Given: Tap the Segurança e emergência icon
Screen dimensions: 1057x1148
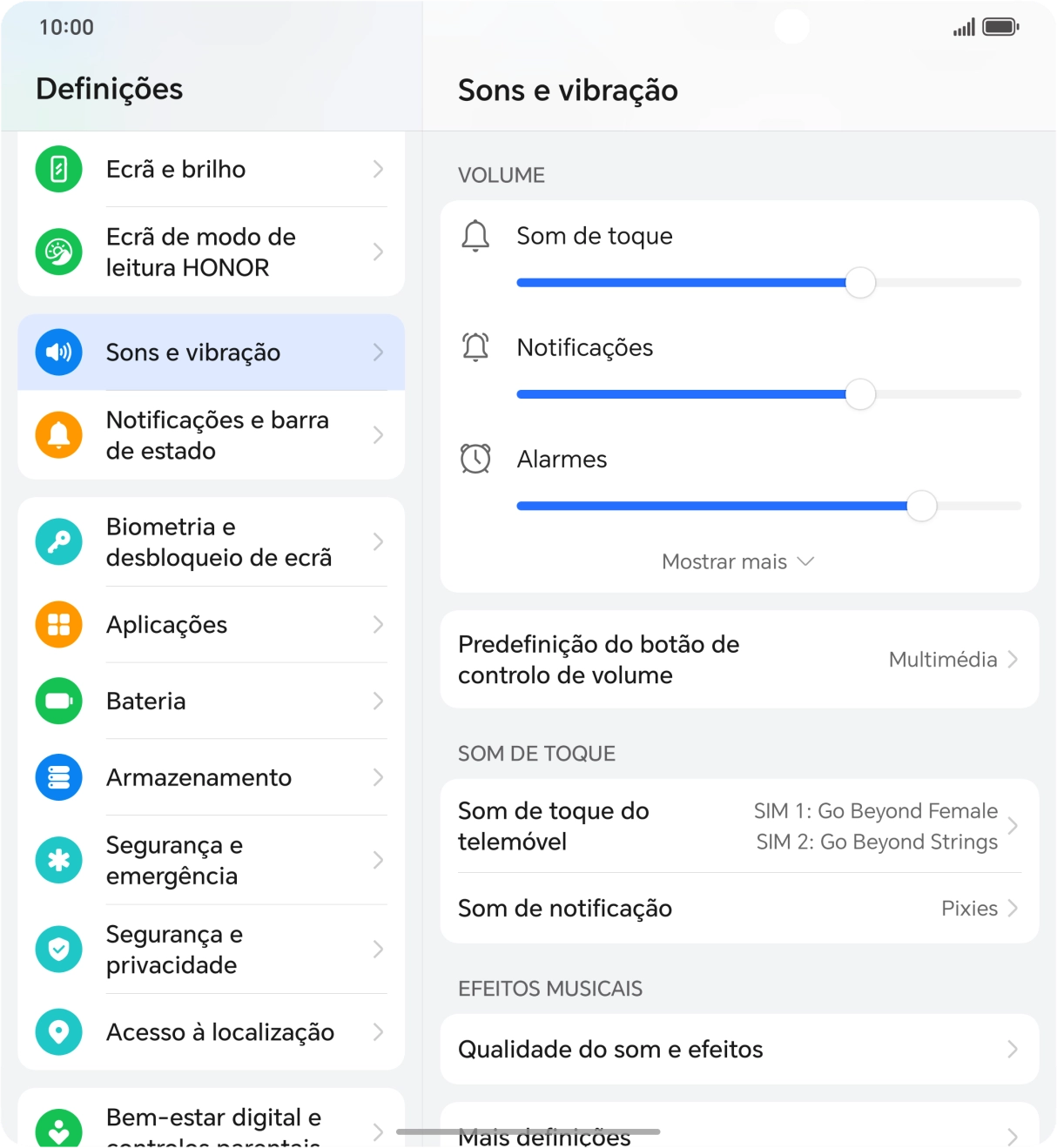Looking at the screenshot, I should [57, 860].
